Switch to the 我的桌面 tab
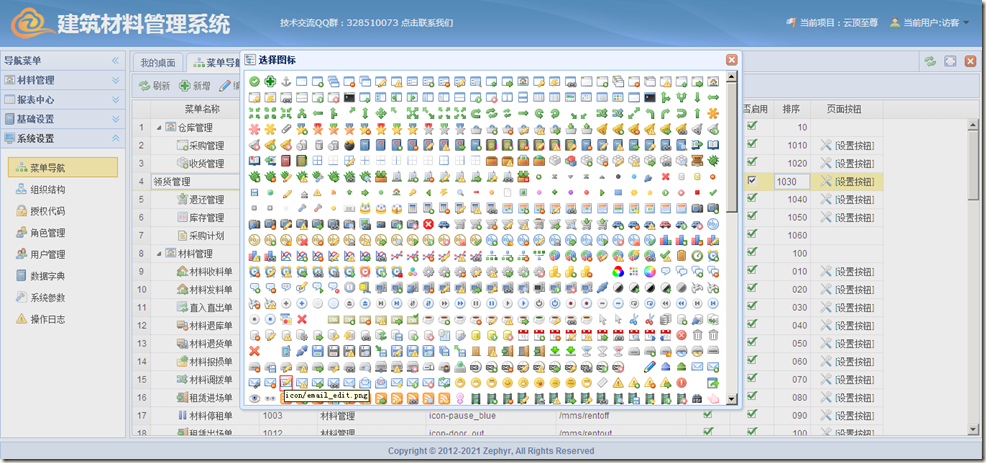Screen dimensions: 986x463 (x=158, y=62)
